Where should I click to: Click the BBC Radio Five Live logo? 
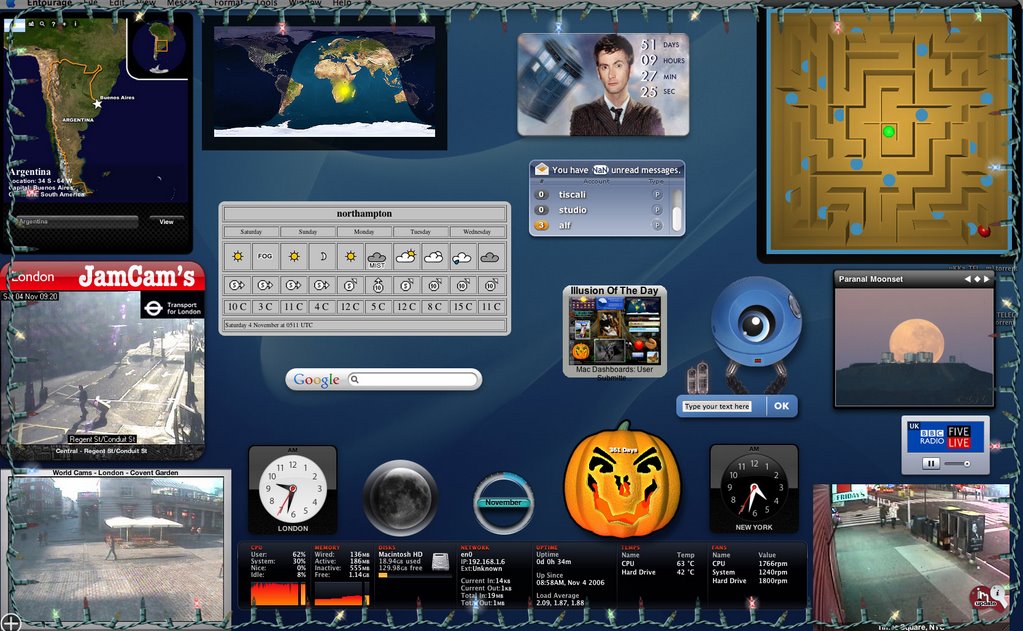943,437
